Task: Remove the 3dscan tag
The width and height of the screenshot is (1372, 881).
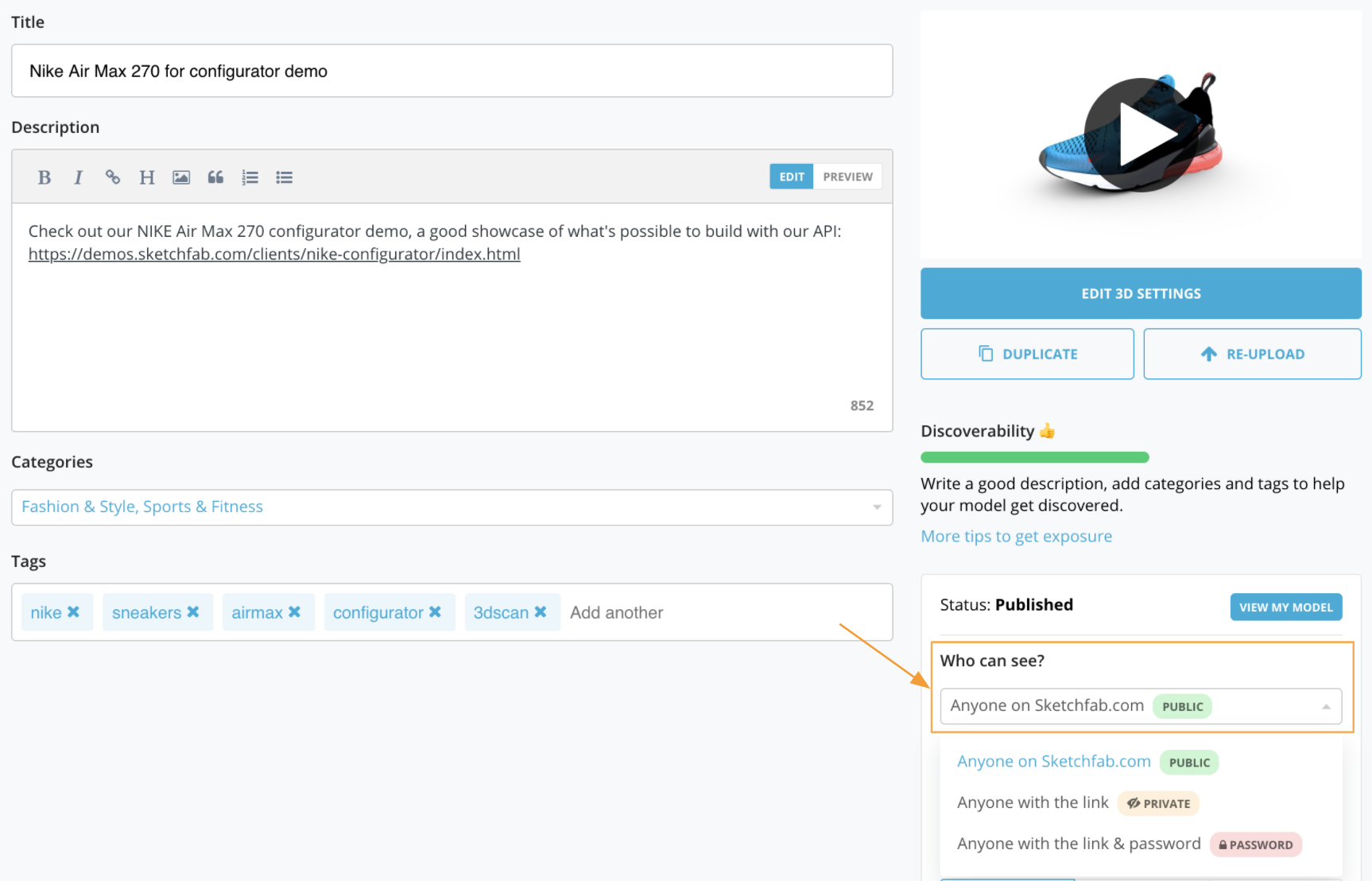Action: [x=541, y=612]
